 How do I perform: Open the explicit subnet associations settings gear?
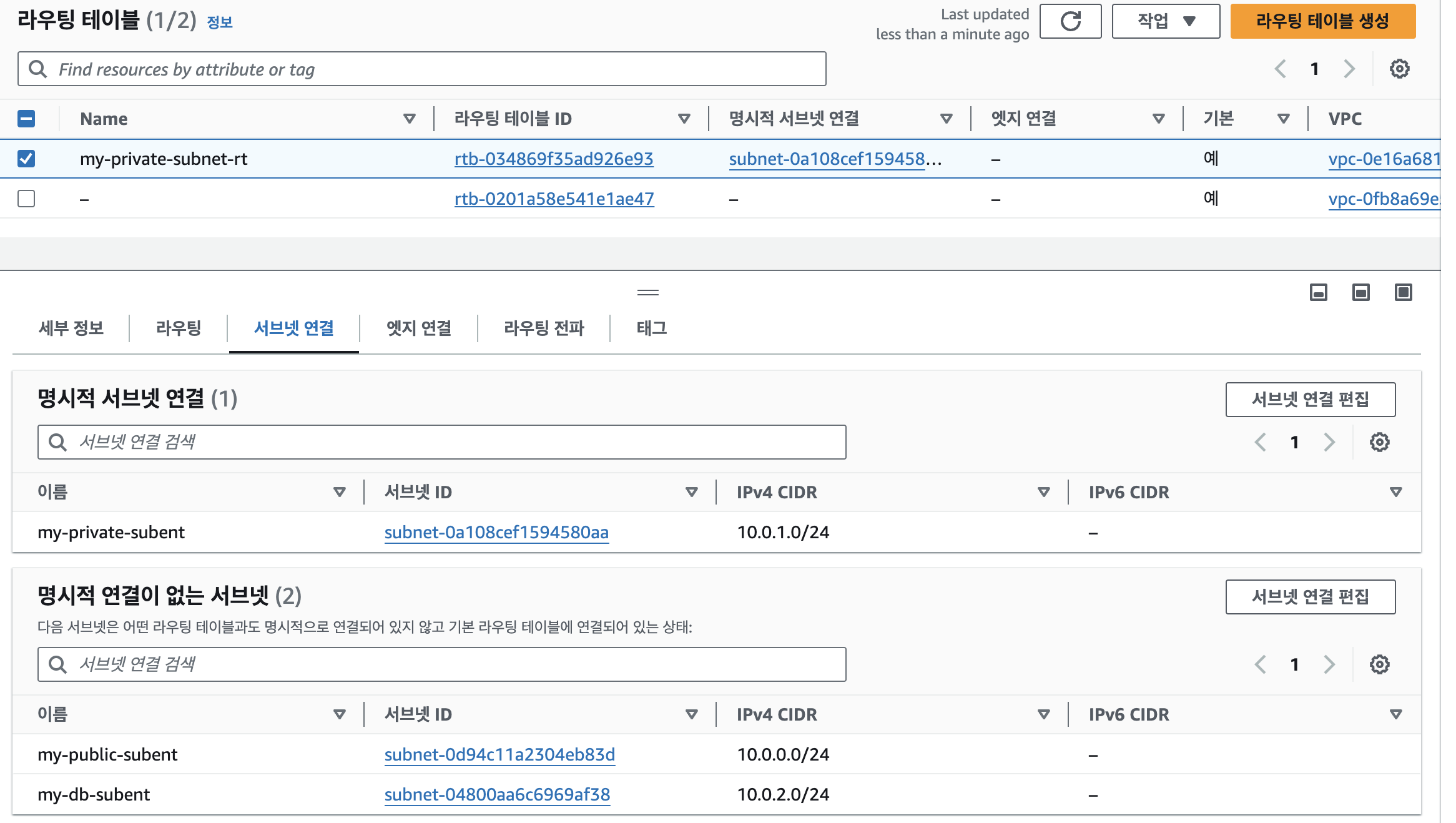click(1379, 442)
